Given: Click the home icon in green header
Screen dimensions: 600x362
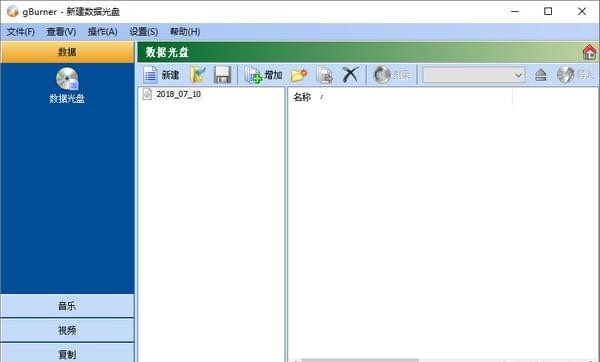Looking at the screenshot, I should click(x=589, y=52).
